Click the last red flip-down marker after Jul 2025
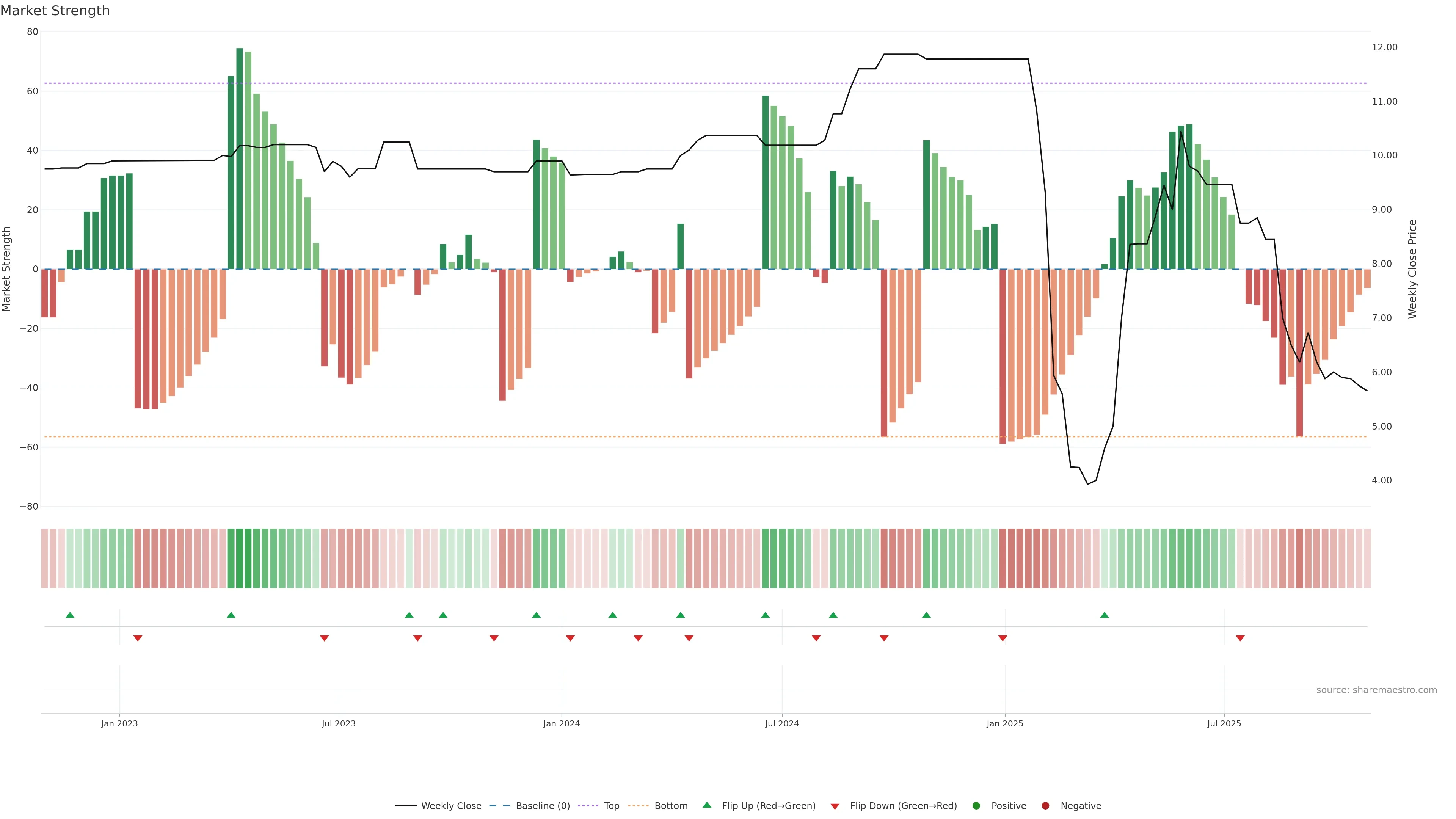 [x=1240, y=638]
